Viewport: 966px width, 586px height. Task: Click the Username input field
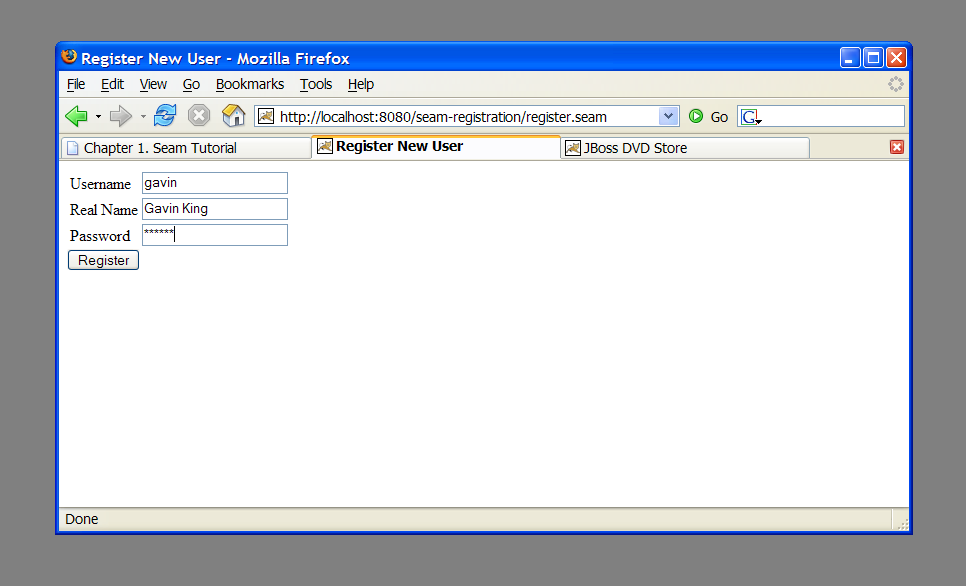(x=215, y=183)
